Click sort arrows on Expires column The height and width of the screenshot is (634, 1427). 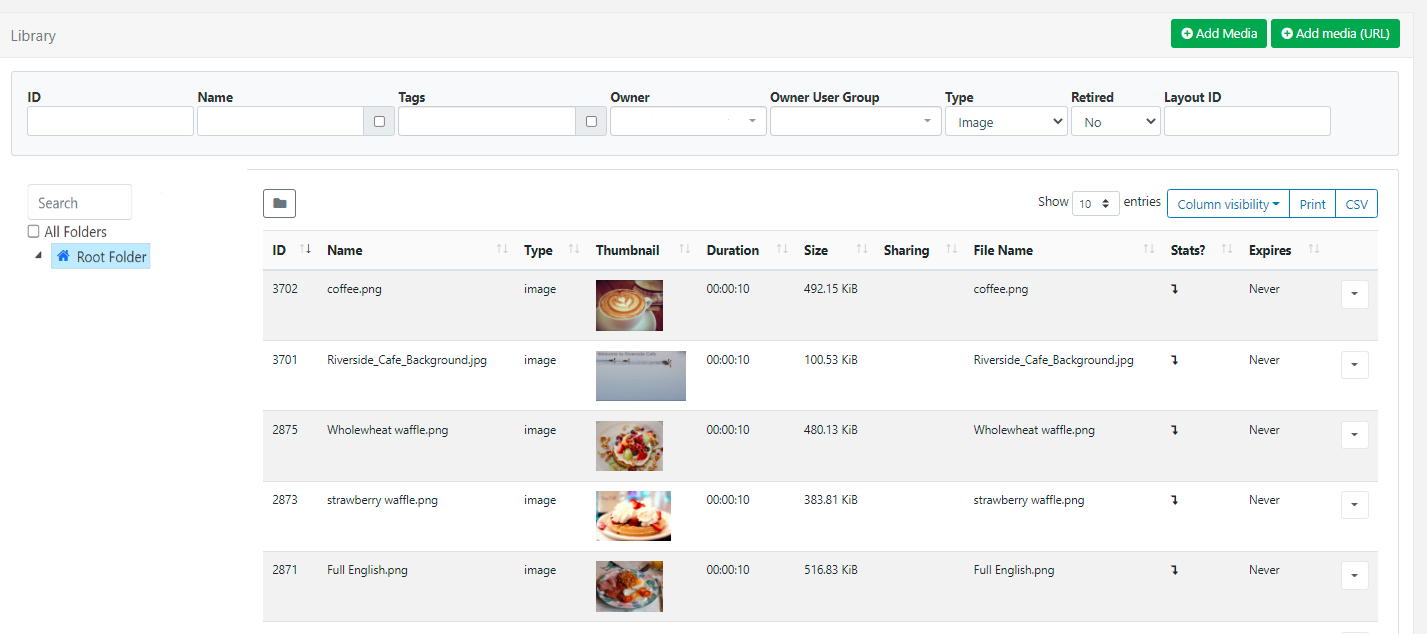1315,250
